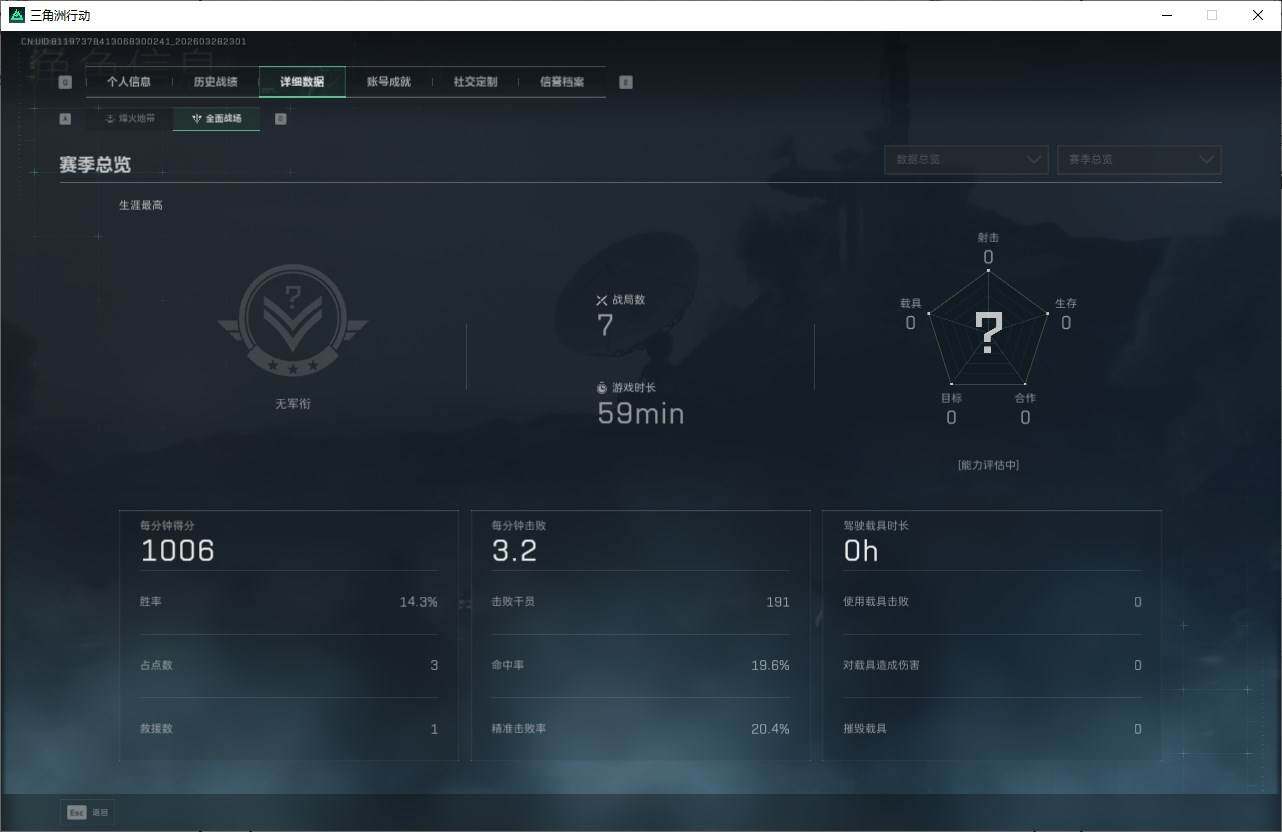The width and height of the screenshot is (1282, 832).
Task: Click the 目标 radar axis label
Action: 951,398
